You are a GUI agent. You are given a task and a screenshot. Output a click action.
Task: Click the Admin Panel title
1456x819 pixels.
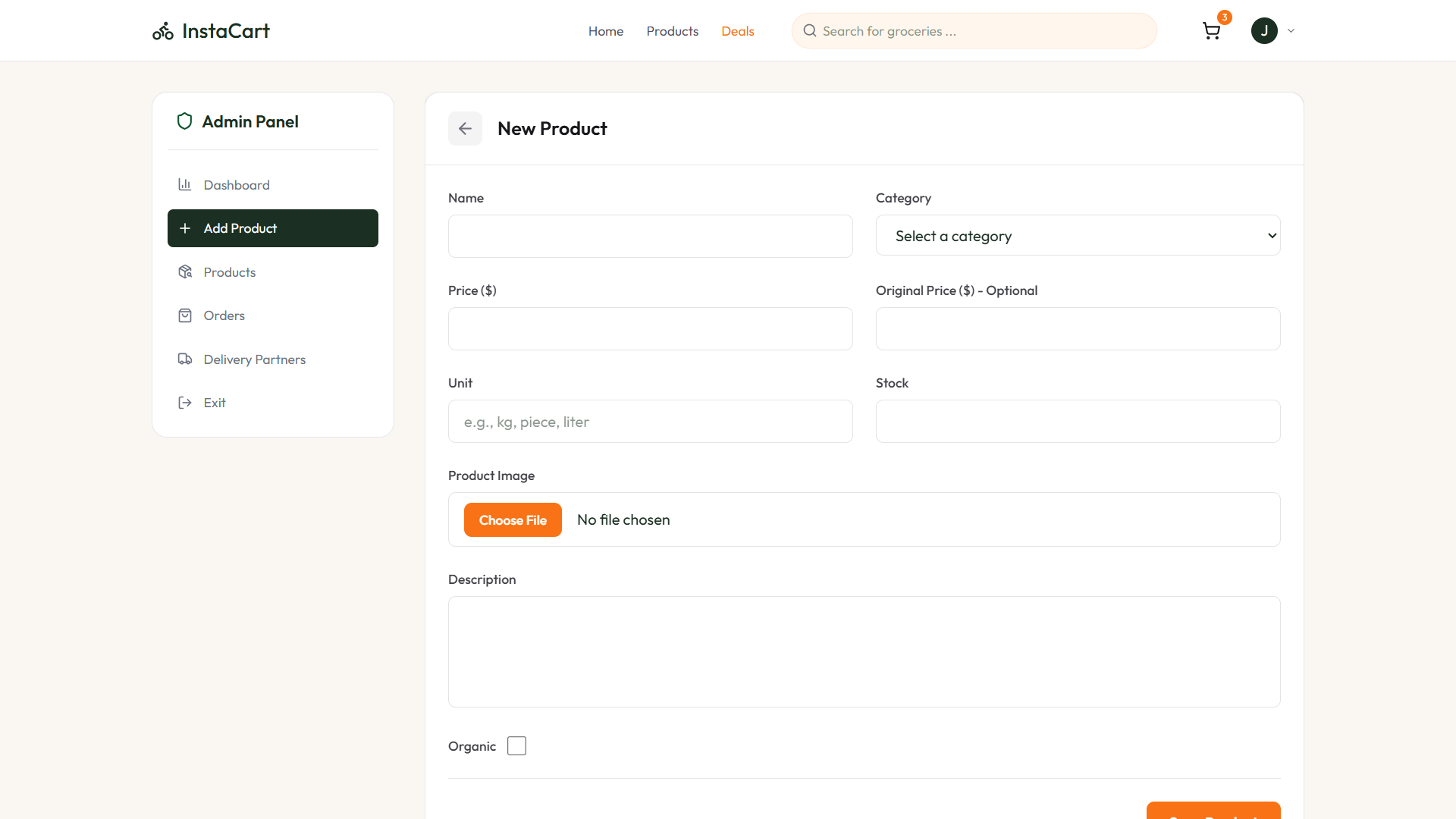pyautogui.click(x=250, y=121)
